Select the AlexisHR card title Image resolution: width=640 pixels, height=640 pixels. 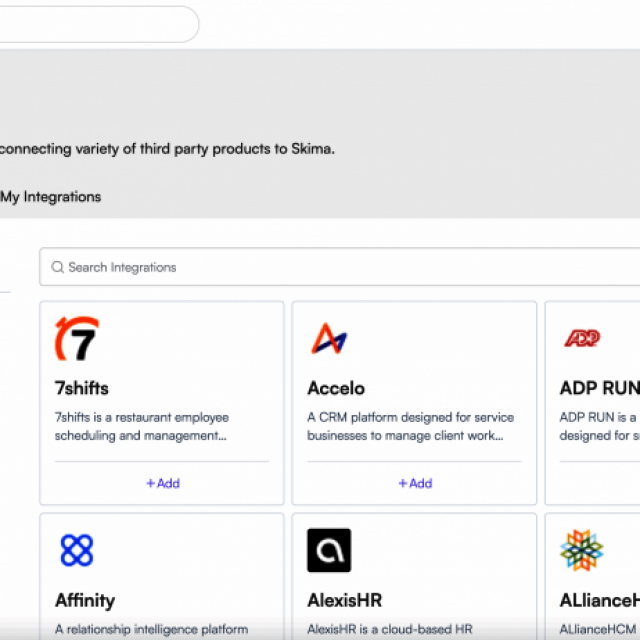(344, 600)
